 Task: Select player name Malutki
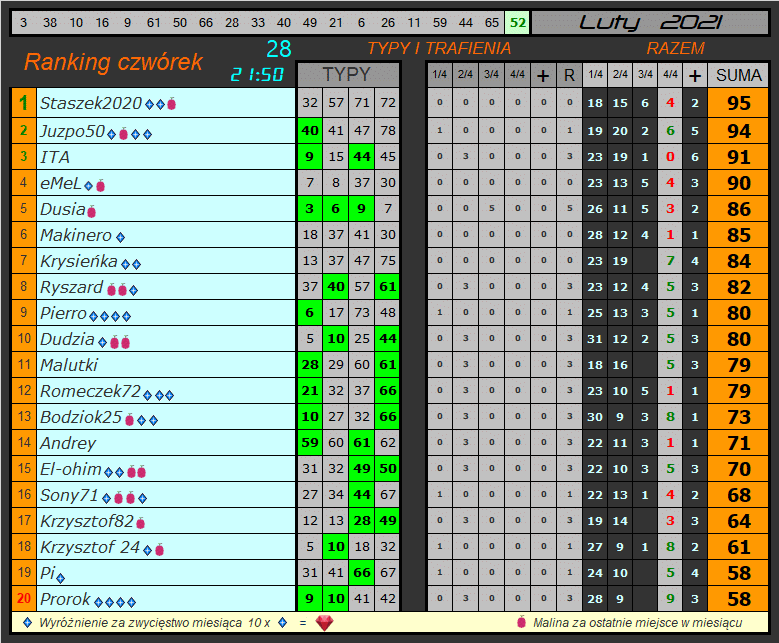69,365
